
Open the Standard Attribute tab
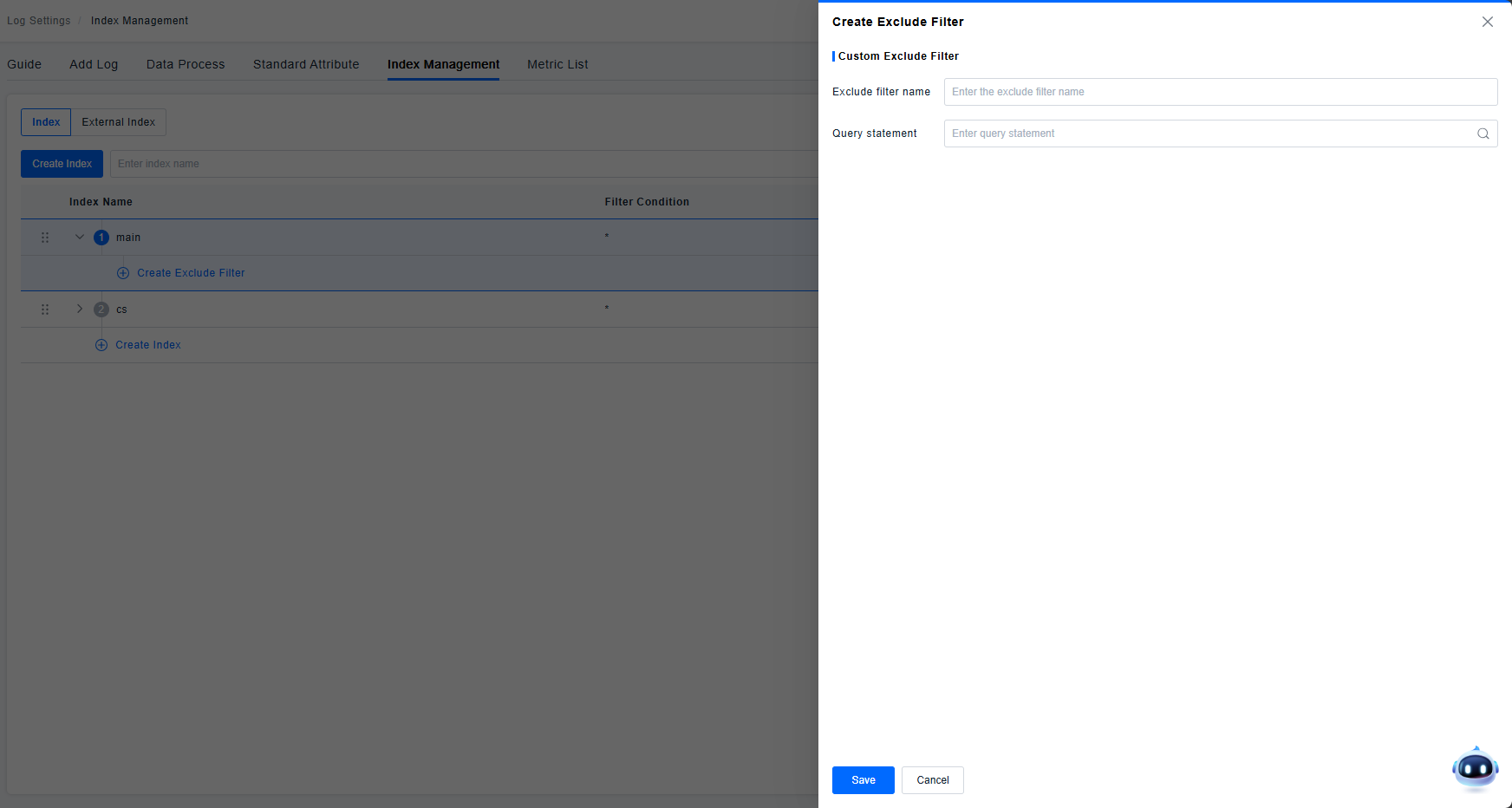306,64
